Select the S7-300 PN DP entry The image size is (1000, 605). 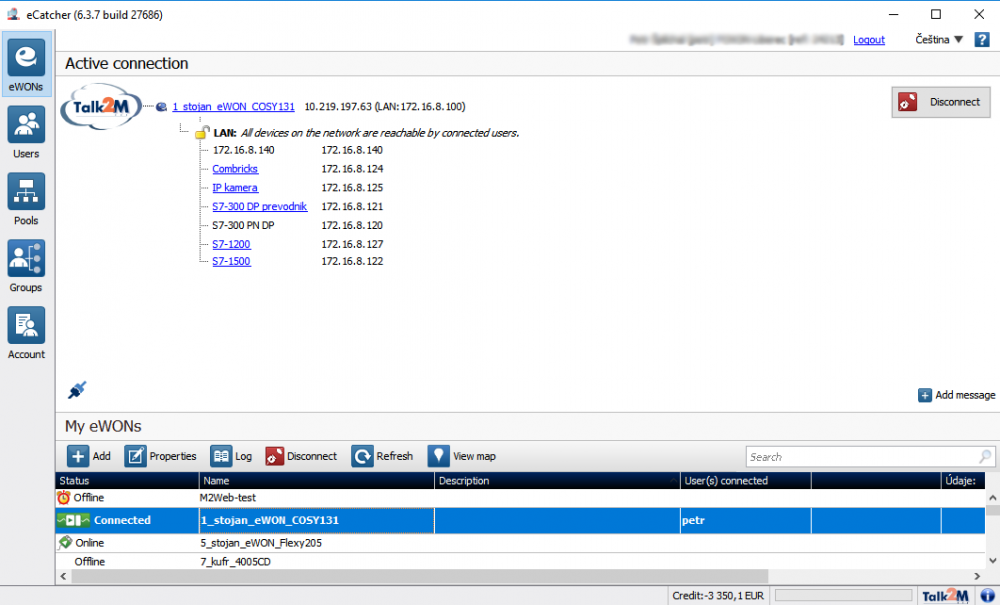tap(244, 225)
